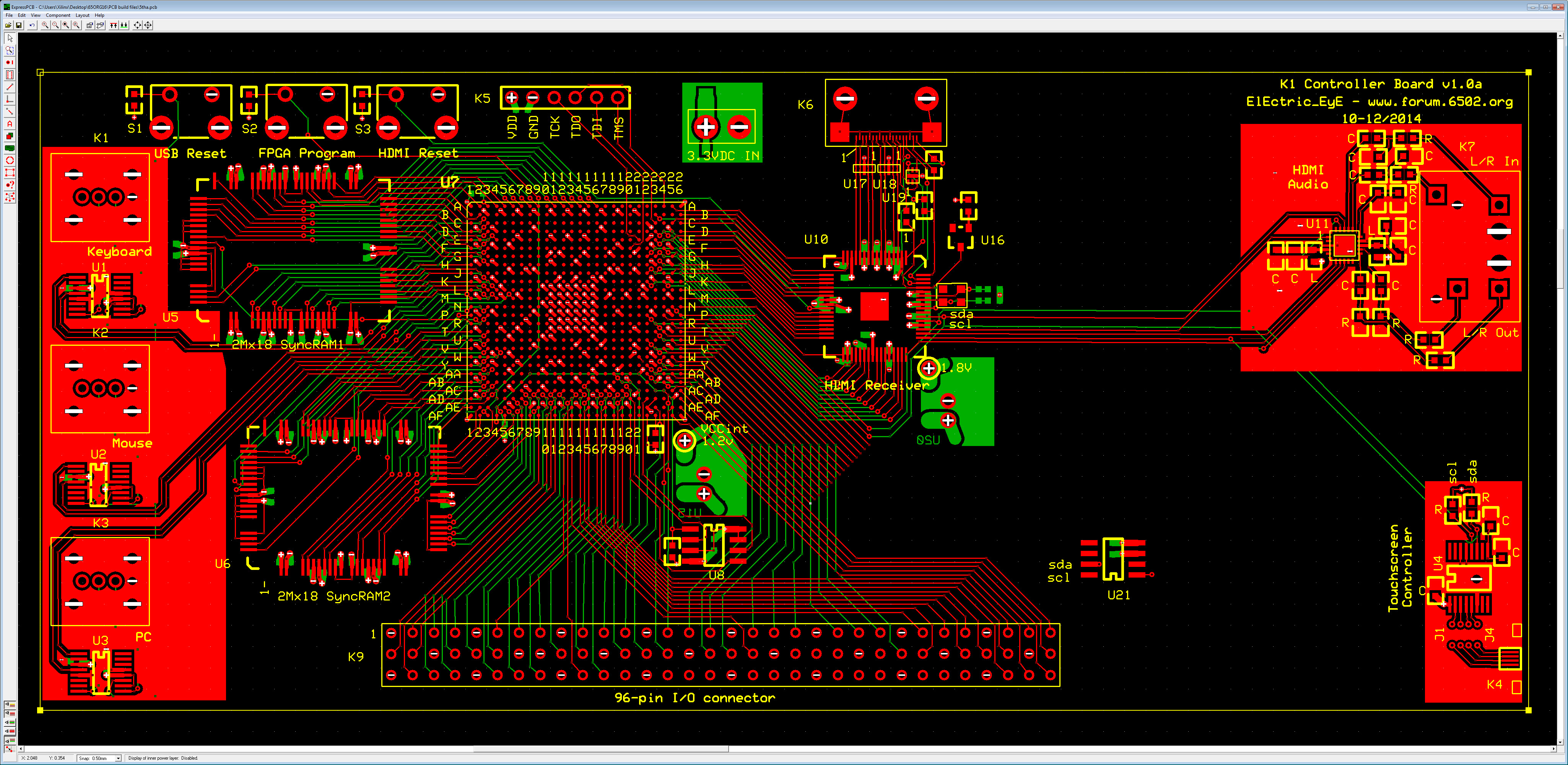Viewport: 1568px width, 765px height.
Task: Click the toggle snap-to-grid button
Action: click(x=10, y=749)
